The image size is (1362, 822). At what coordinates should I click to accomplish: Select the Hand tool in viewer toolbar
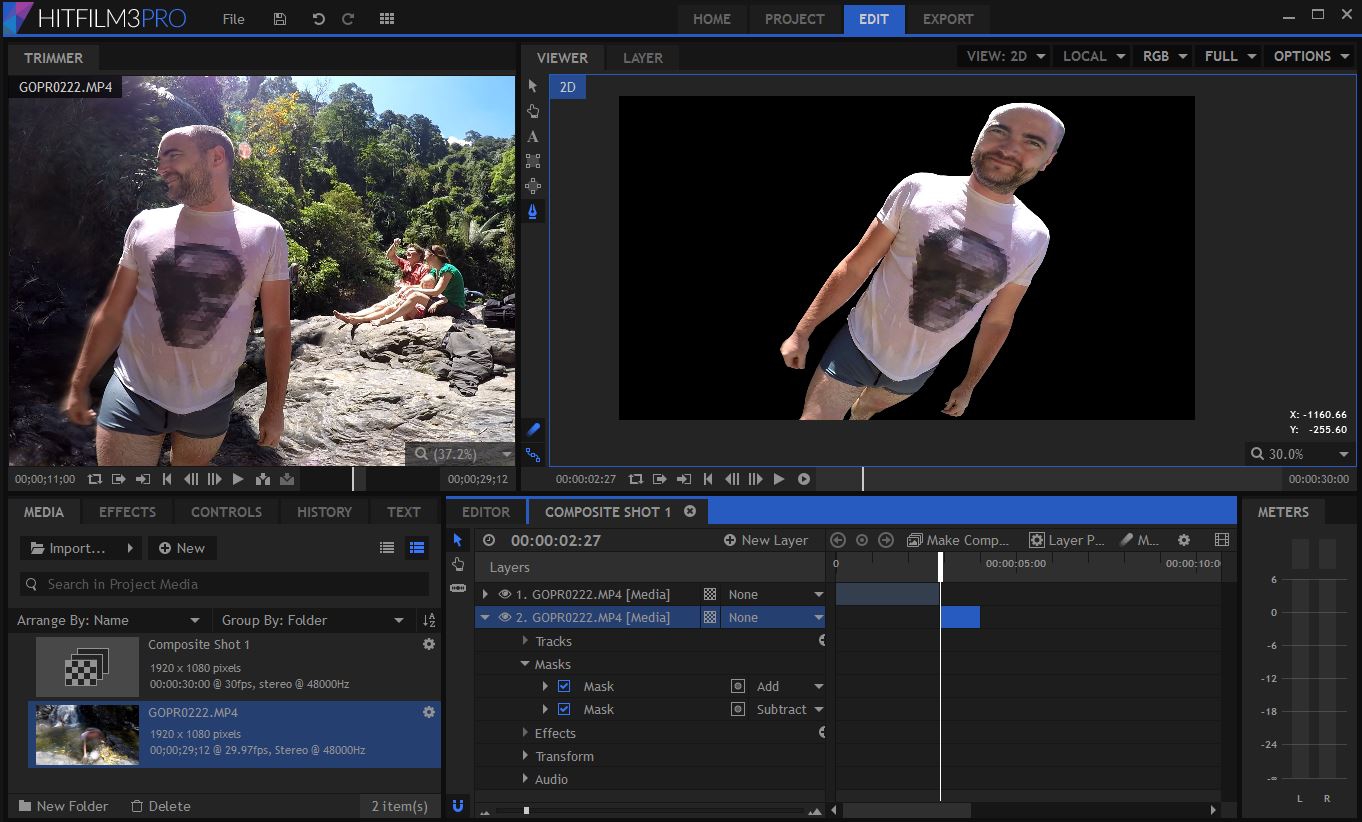533,111
